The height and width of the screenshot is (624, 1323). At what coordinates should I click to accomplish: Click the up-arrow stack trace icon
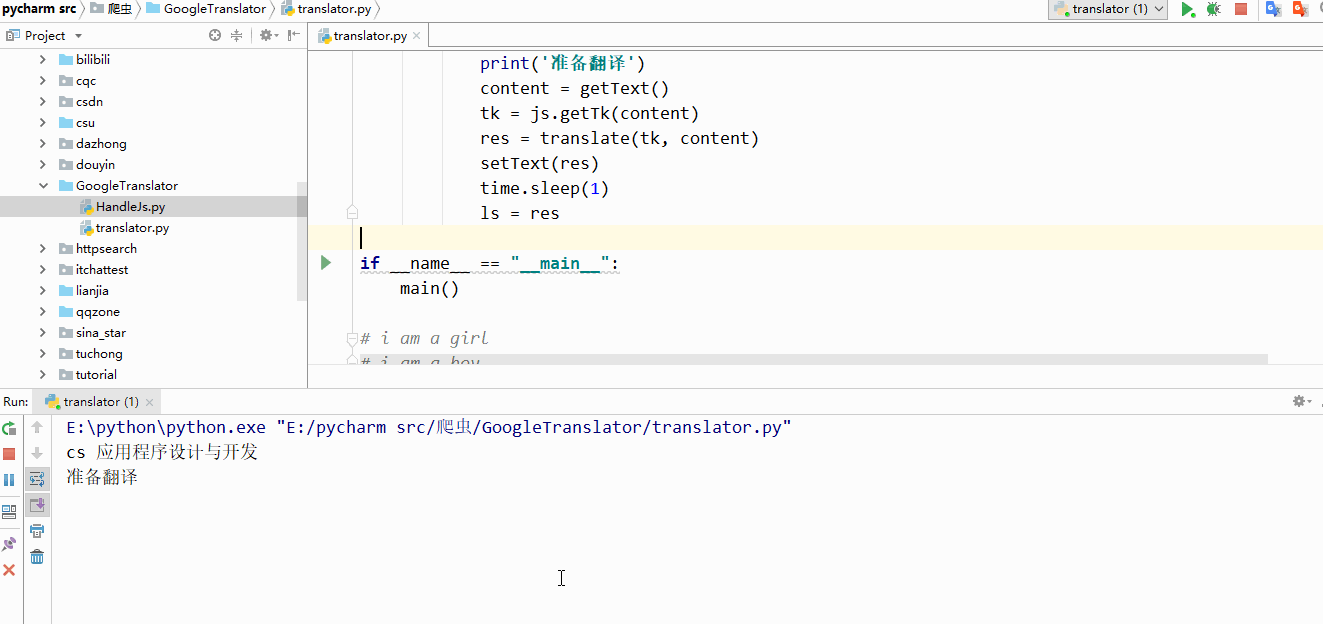(x=37, y=428)
